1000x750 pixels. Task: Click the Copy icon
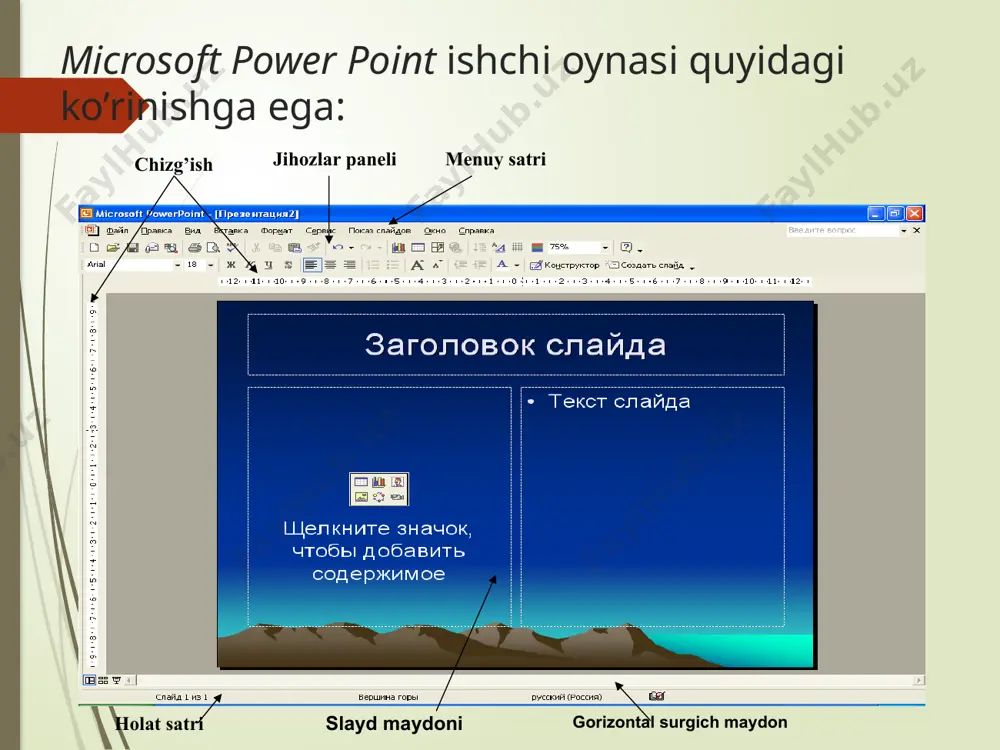(x=275, y=247)
